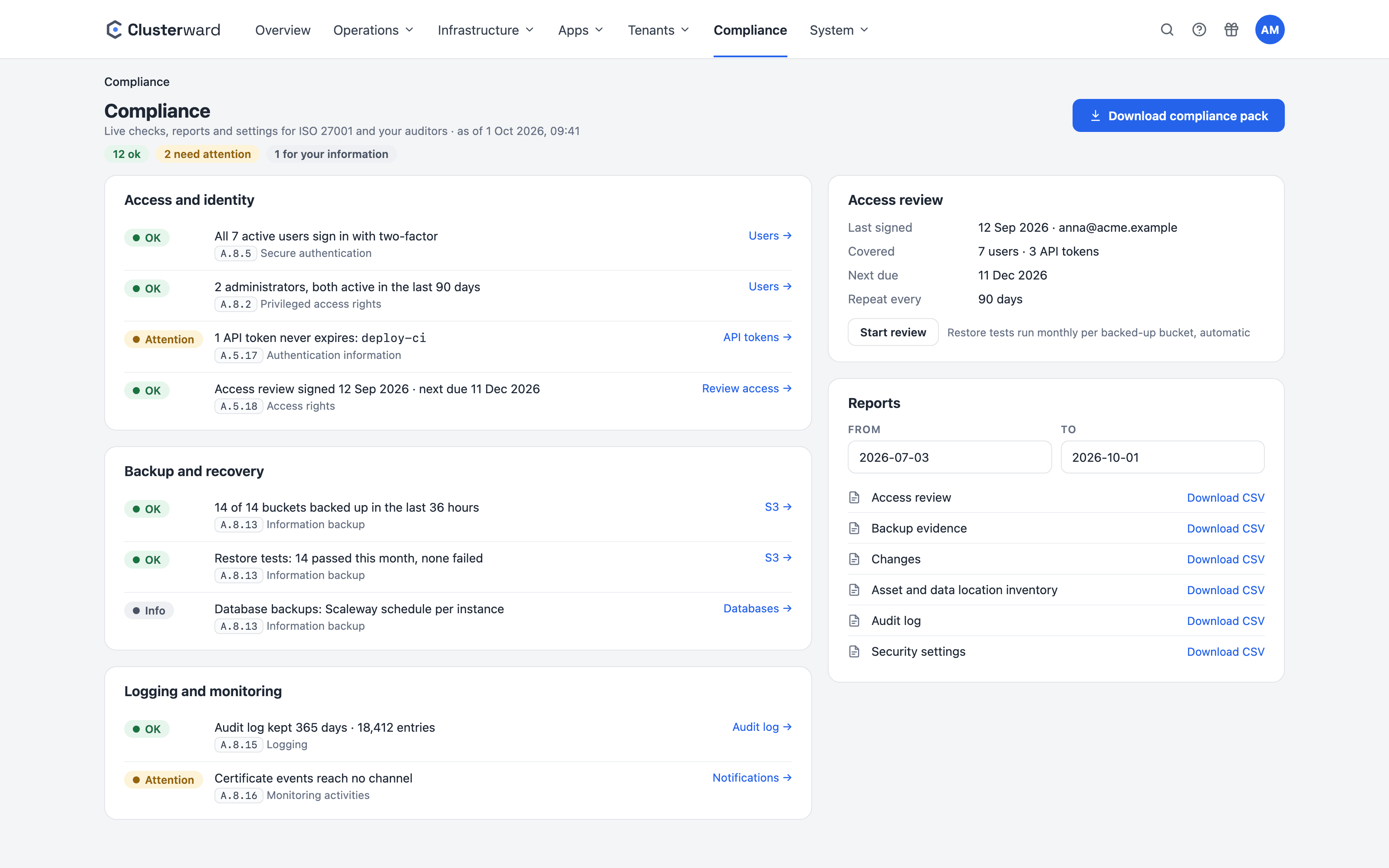Download CSV for Audit log report
1389x868 pixels.
pos(1225,621)
